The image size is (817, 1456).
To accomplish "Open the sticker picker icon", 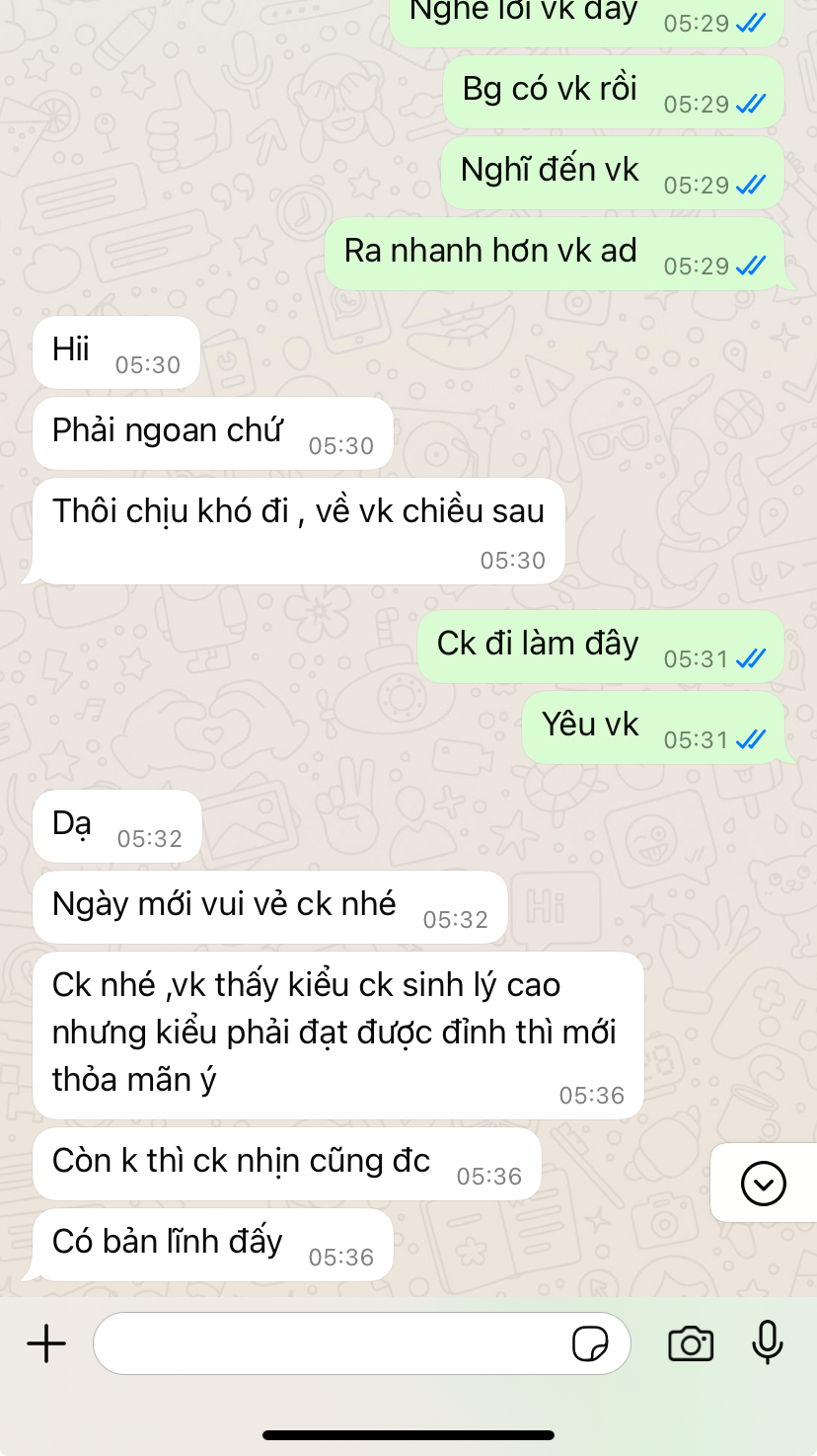I will [x=590, y=1343].
